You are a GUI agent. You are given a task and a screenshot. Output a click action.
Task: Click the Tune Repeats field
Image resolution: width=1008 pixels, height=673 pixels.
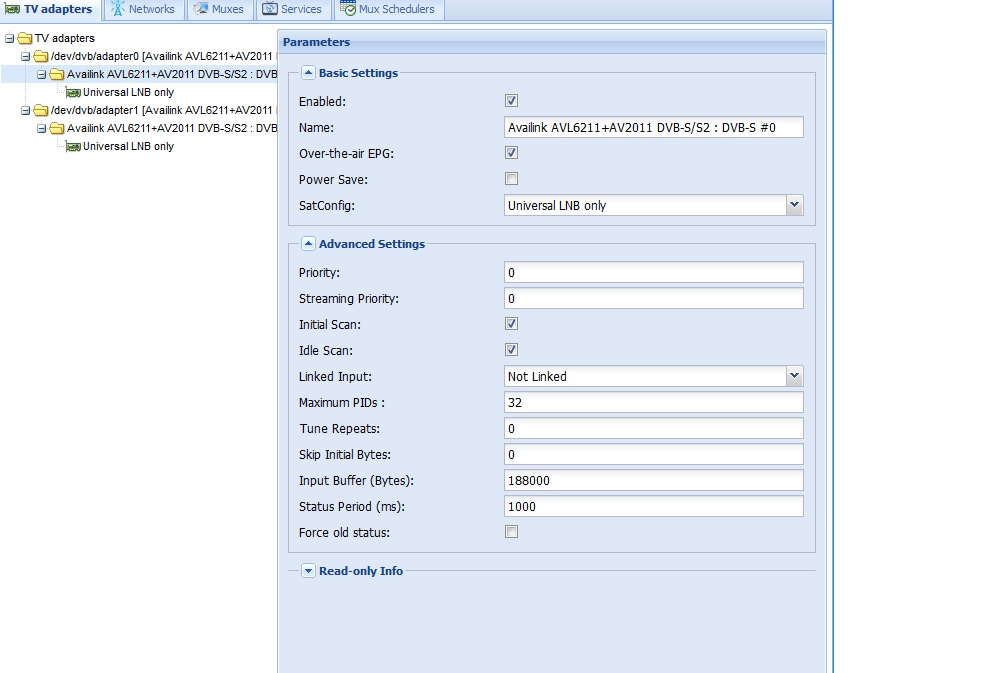coord(654,428)
